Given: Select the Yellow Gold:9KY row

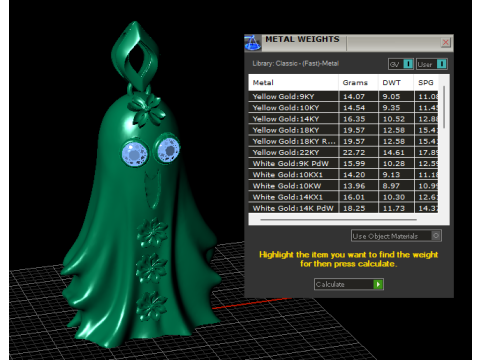Looking at the screenshot, I should point(343,97).
